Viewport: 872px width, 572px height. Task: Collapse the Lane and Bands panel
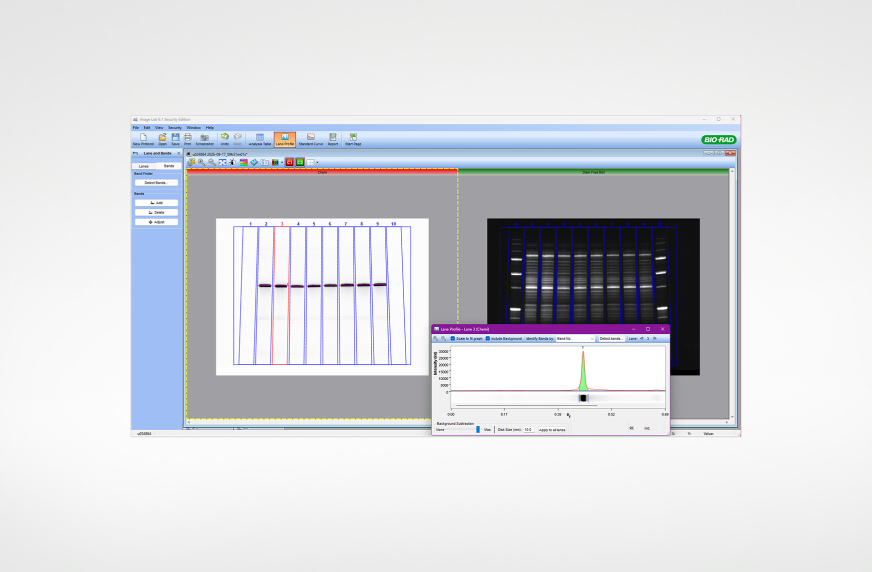[179, 153]
